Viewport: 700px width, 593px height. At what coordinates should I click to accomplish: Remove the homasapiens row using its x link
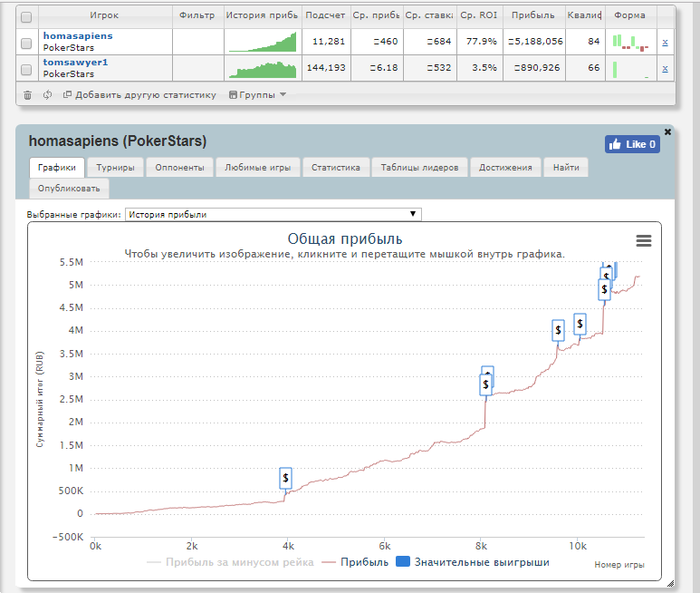[x=665, y=42]
